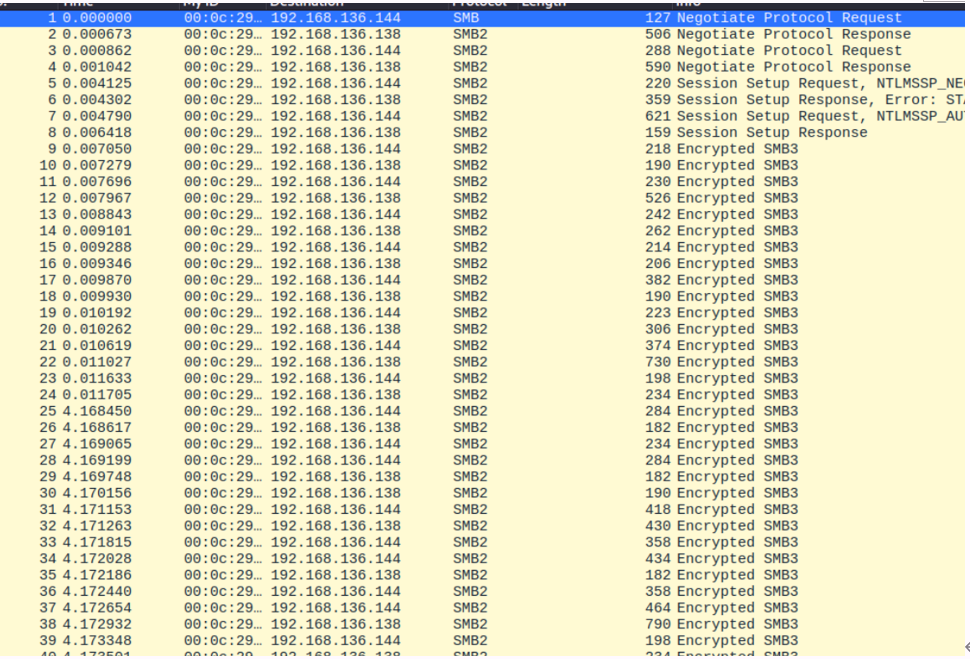Select packet 27 at time 4.169065
The image size is (970, 659).
(x=483, y=444)
